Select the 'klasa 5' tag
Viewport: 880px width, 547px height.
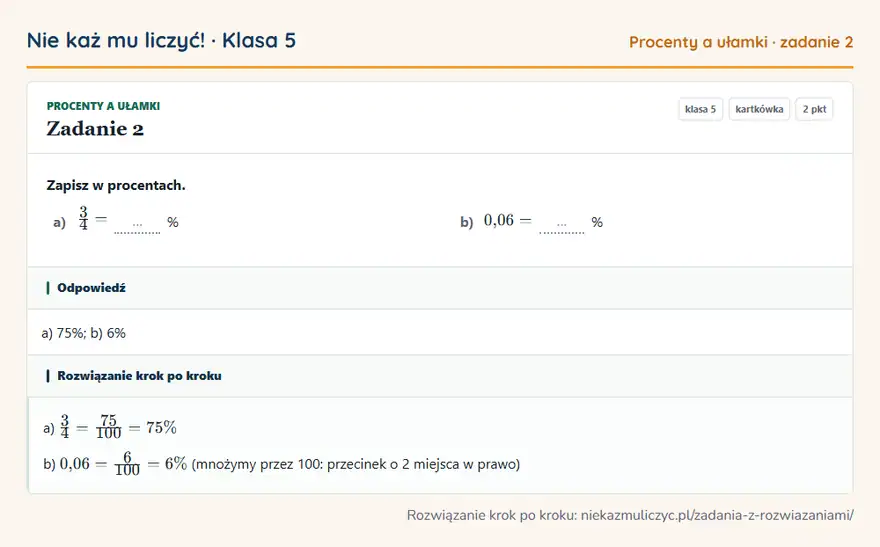coord(700,109)
